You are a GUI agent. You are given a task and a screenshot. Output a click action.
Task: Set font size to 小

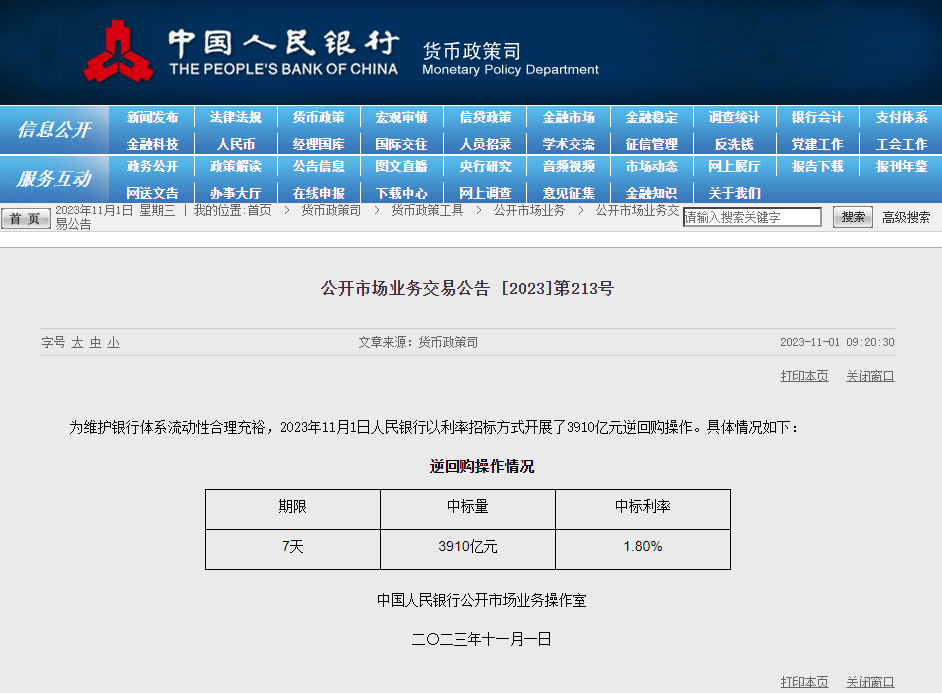[x=114, y=342]
